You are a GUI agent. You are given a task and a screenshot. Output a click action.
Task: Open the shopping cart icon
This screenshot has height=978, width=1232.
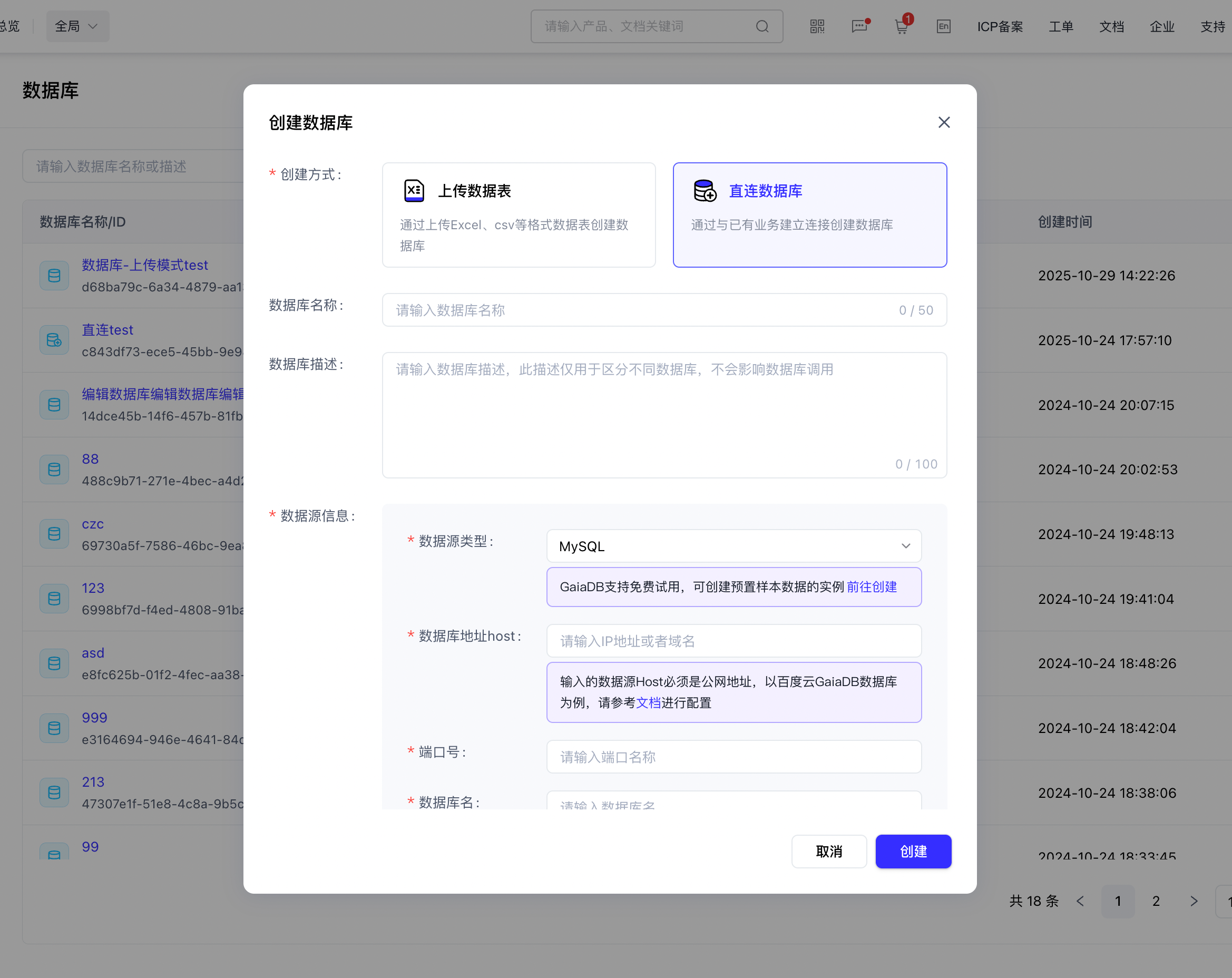[902, 26]
